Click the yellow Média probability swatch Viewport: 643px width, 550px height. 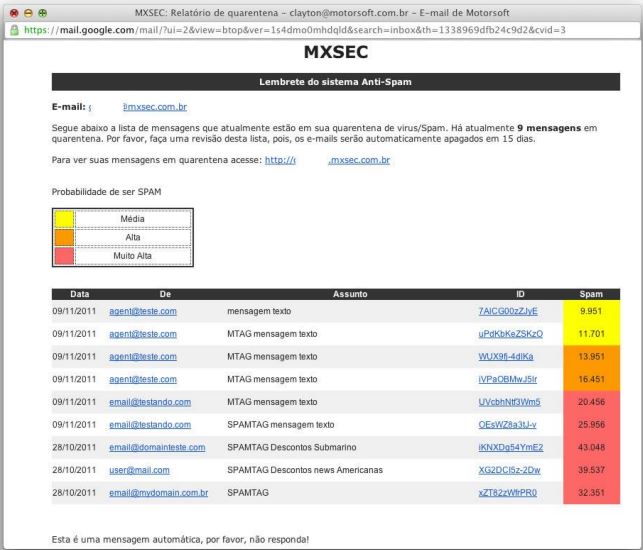pyautogui.click(x=63, y=219)
